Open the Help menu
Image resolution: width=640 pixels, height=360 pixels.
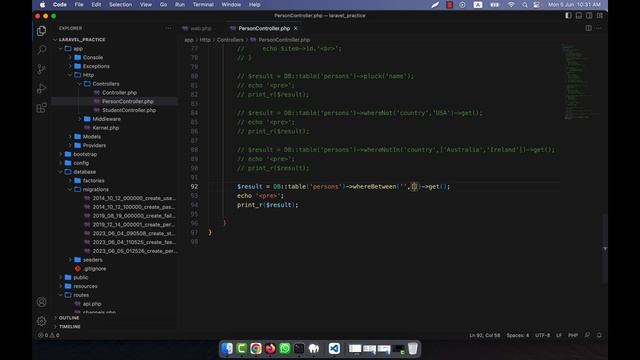pos(254,5)
